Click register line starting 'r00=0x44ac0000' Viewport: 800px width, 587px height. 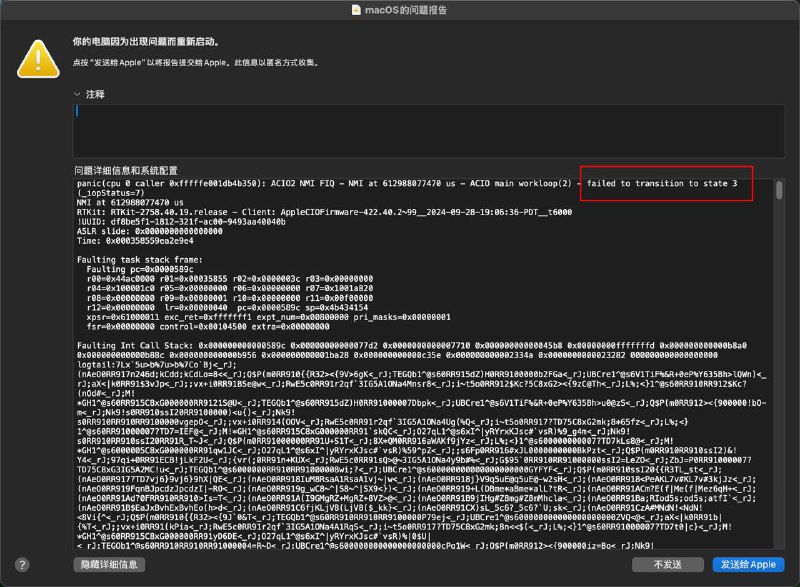click(x=230, y=279)
